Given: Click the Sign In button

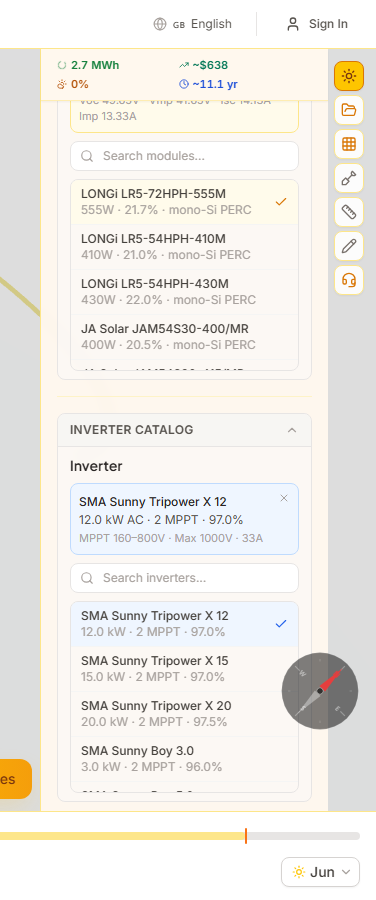Looking at the screenshot, I should (x=317, y=24).
